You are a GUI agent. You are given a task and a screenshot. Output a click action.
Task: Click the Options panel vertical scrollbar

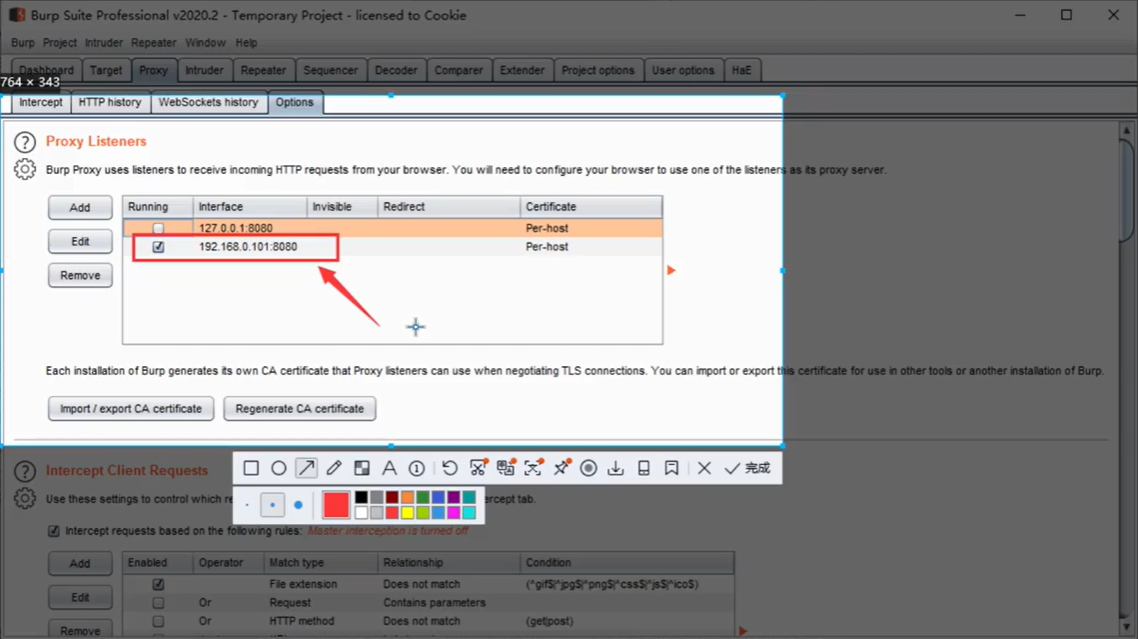tap(1126, 378)
